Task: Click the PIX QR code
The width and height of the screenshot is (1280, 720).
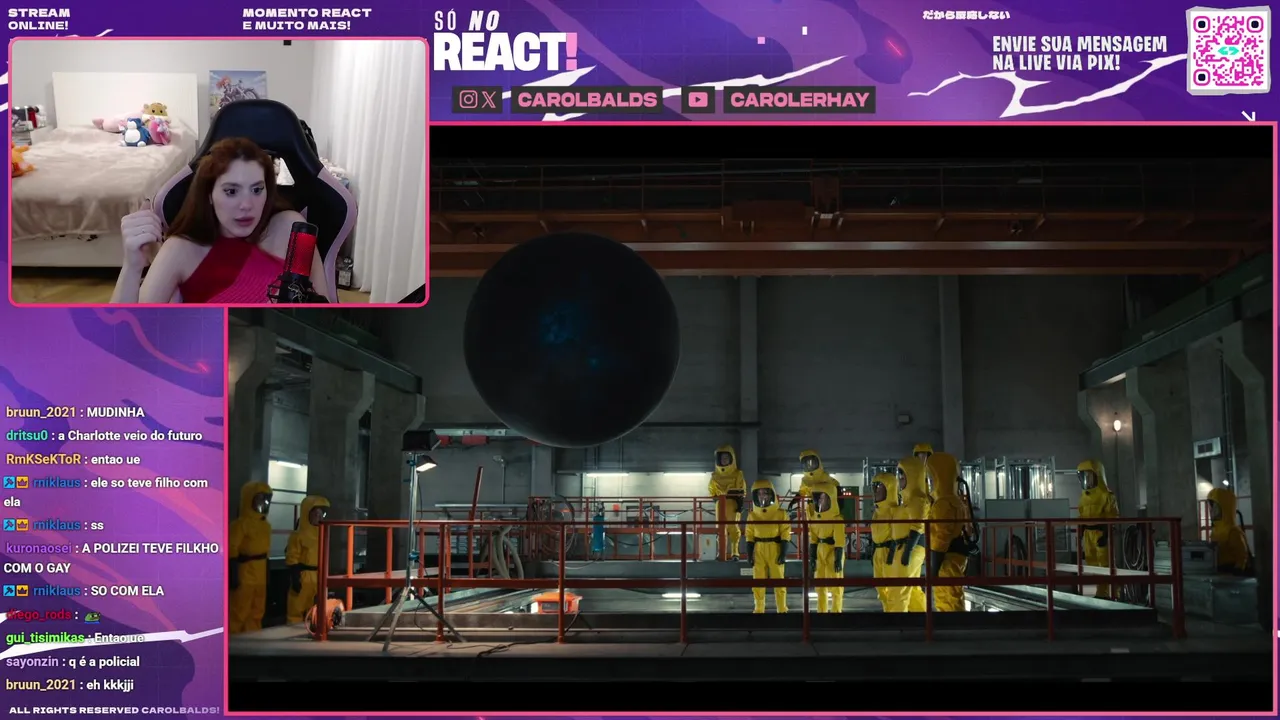Action: tap(1228, 50)
